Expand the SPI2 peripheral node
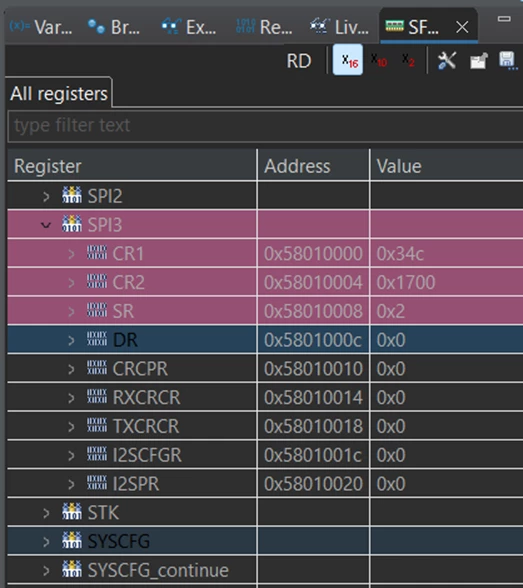 click(46, 196)
